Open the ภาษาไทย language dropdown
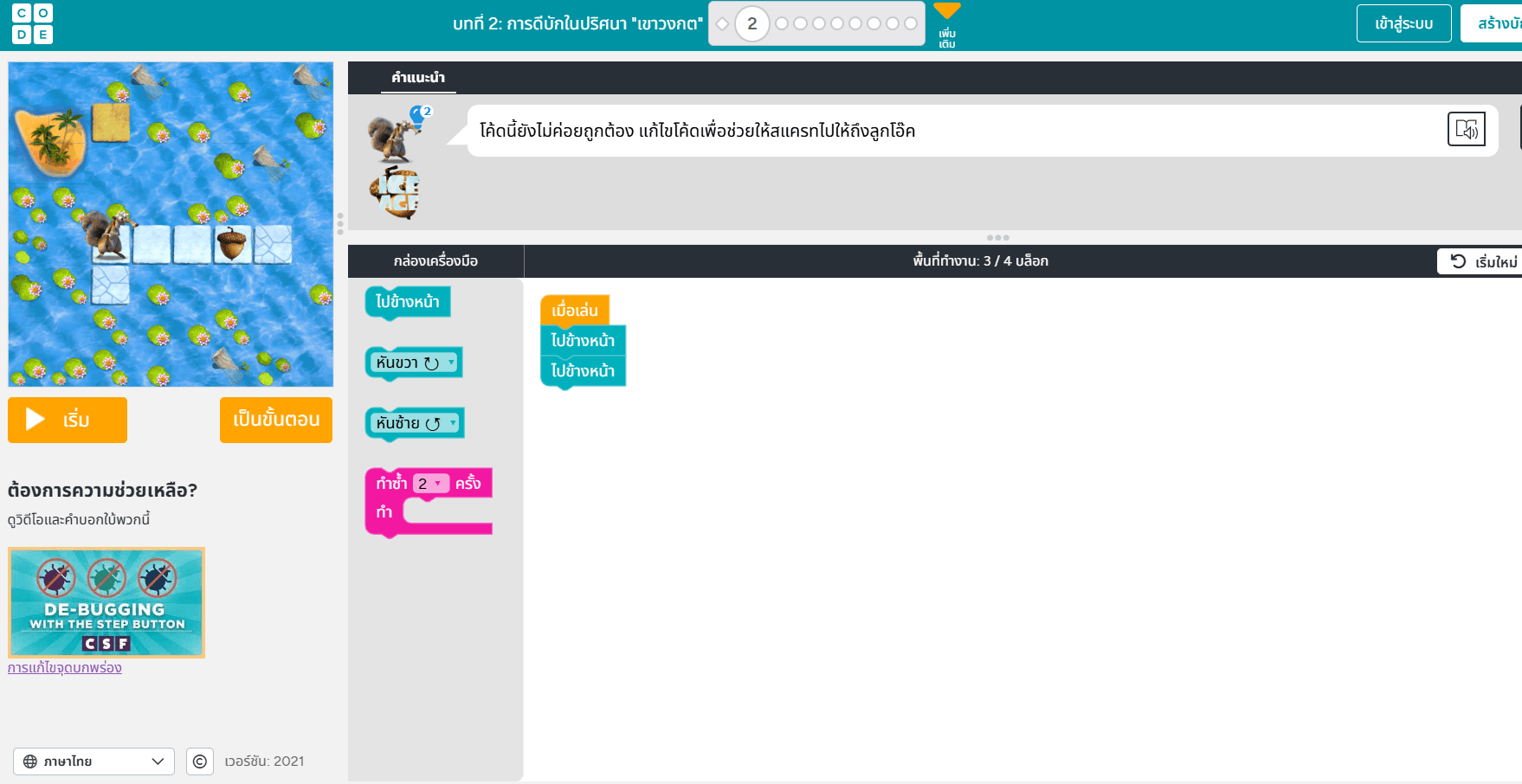 (x=94, y=762)
